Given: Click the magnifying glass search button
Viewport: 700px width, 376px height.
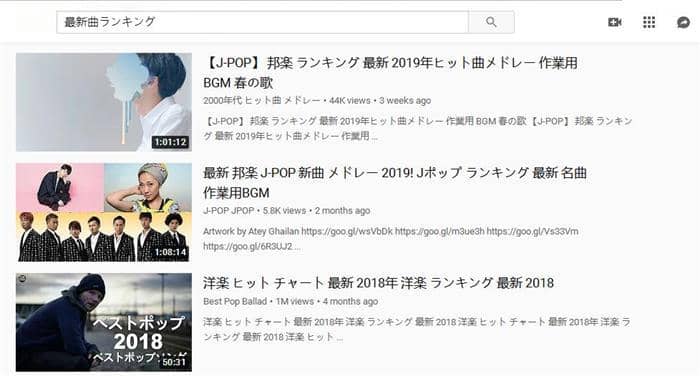Looking at the screenshot, I should pyautogui.click(x=491, y=22).
